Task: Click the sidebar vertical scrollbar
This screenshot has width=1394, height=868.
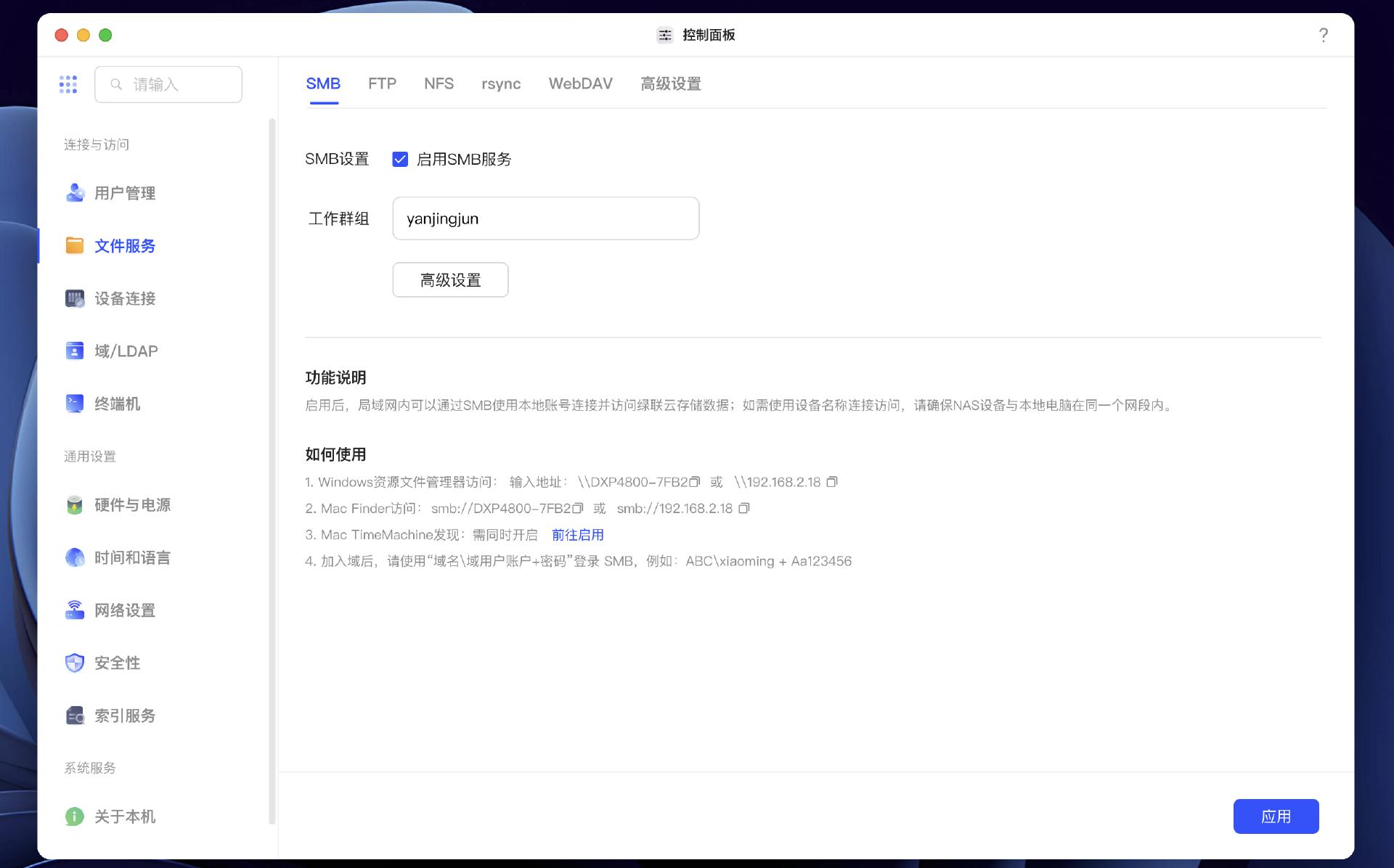Action: pyautogui.click(x=272, y=472)
